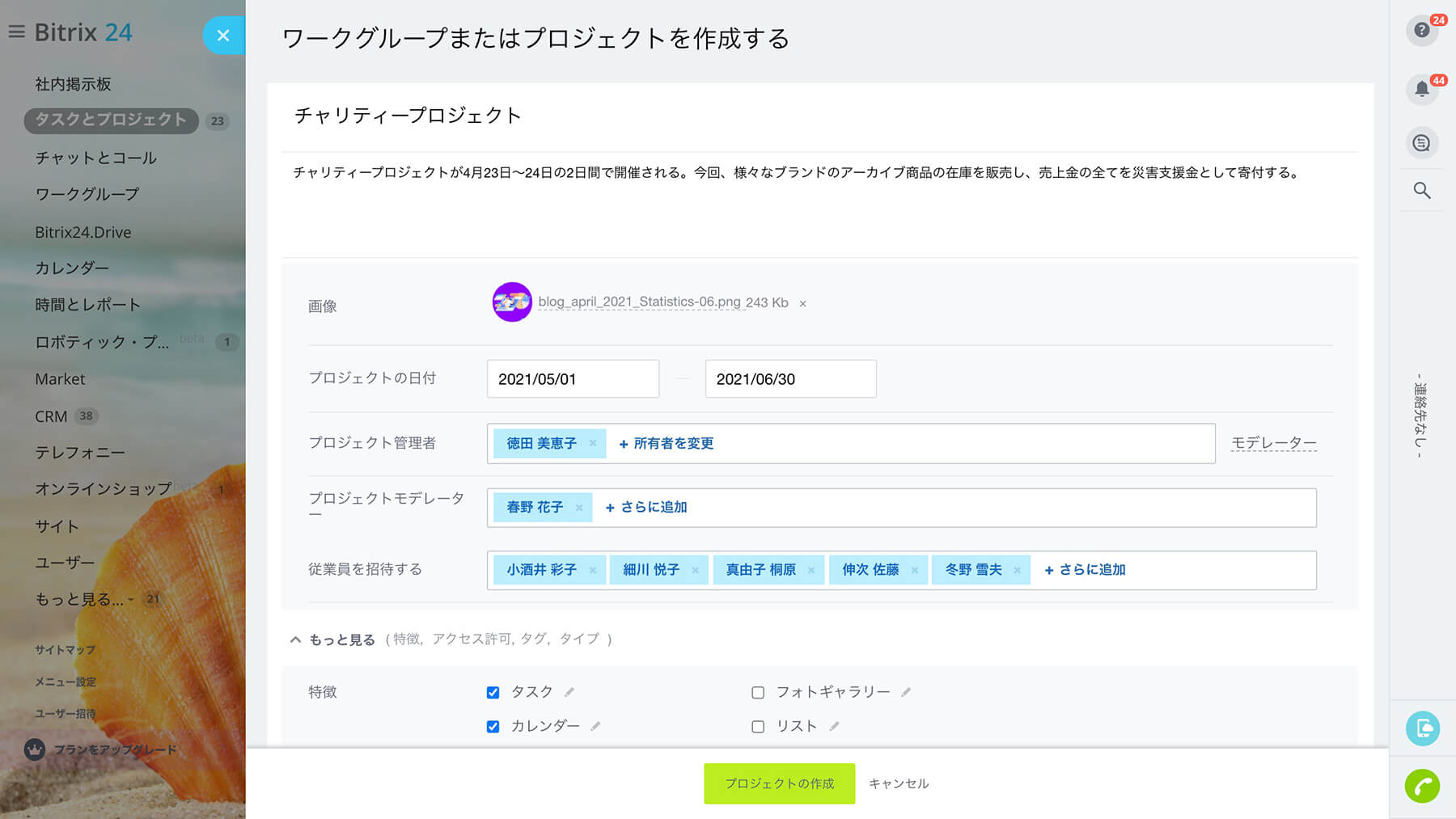1456x819 pixels.
Task: Click the search magnifier icon in right bar
Action: tap(1422, 191)
